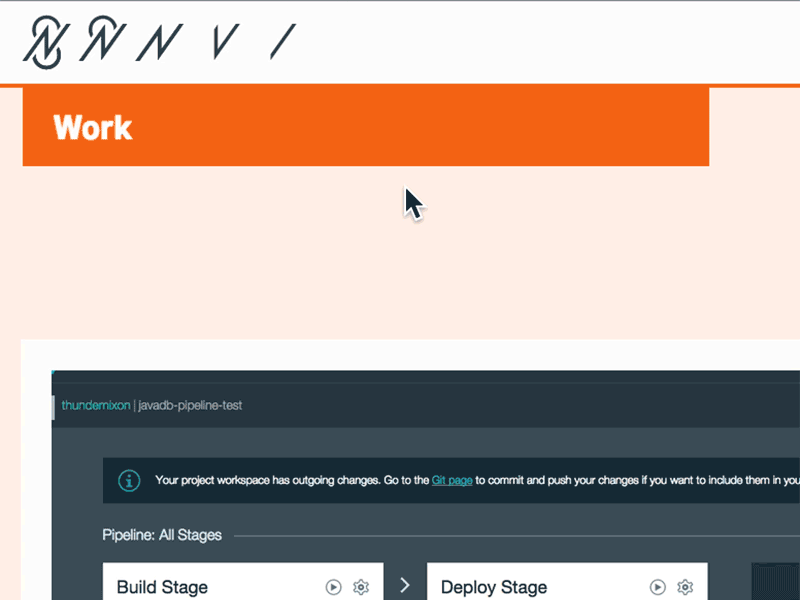800x600 pixels.
Task: Open the Work section header
Action: (92, 127)
